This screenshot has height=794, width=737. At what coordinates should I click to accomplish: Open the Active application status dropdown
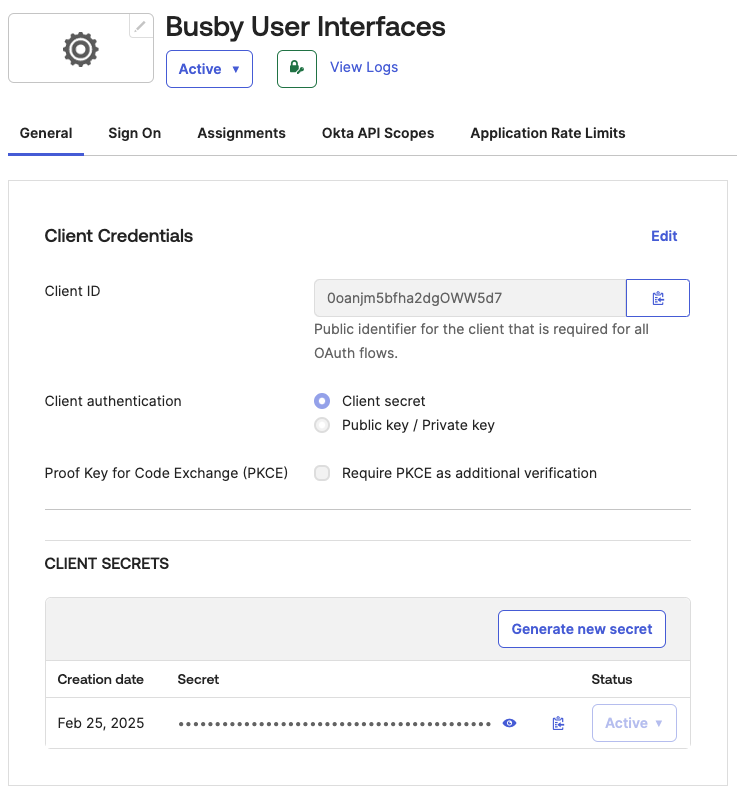coord(209,69)
